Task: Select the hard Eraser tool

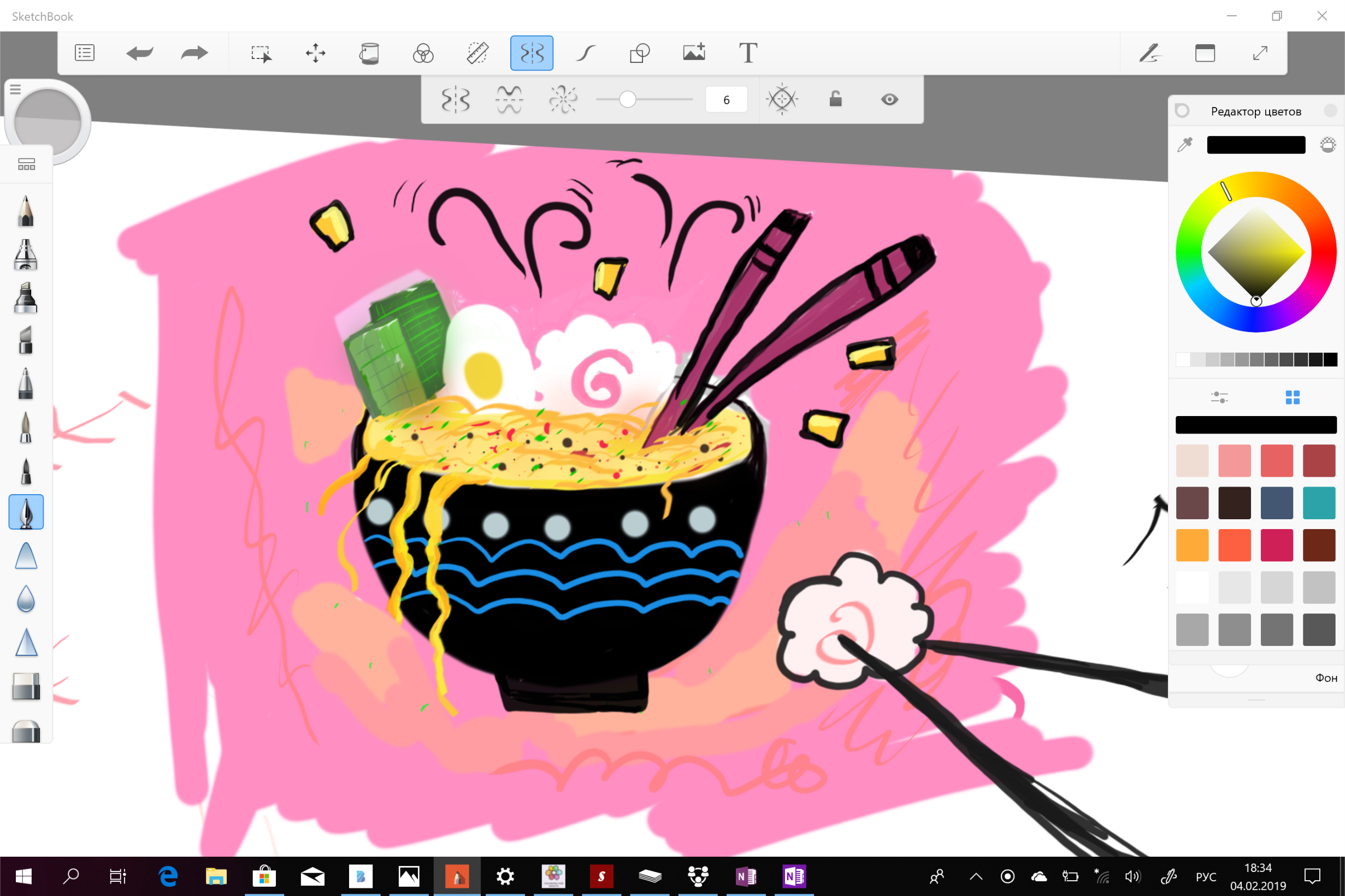Action: click(26, 686)
